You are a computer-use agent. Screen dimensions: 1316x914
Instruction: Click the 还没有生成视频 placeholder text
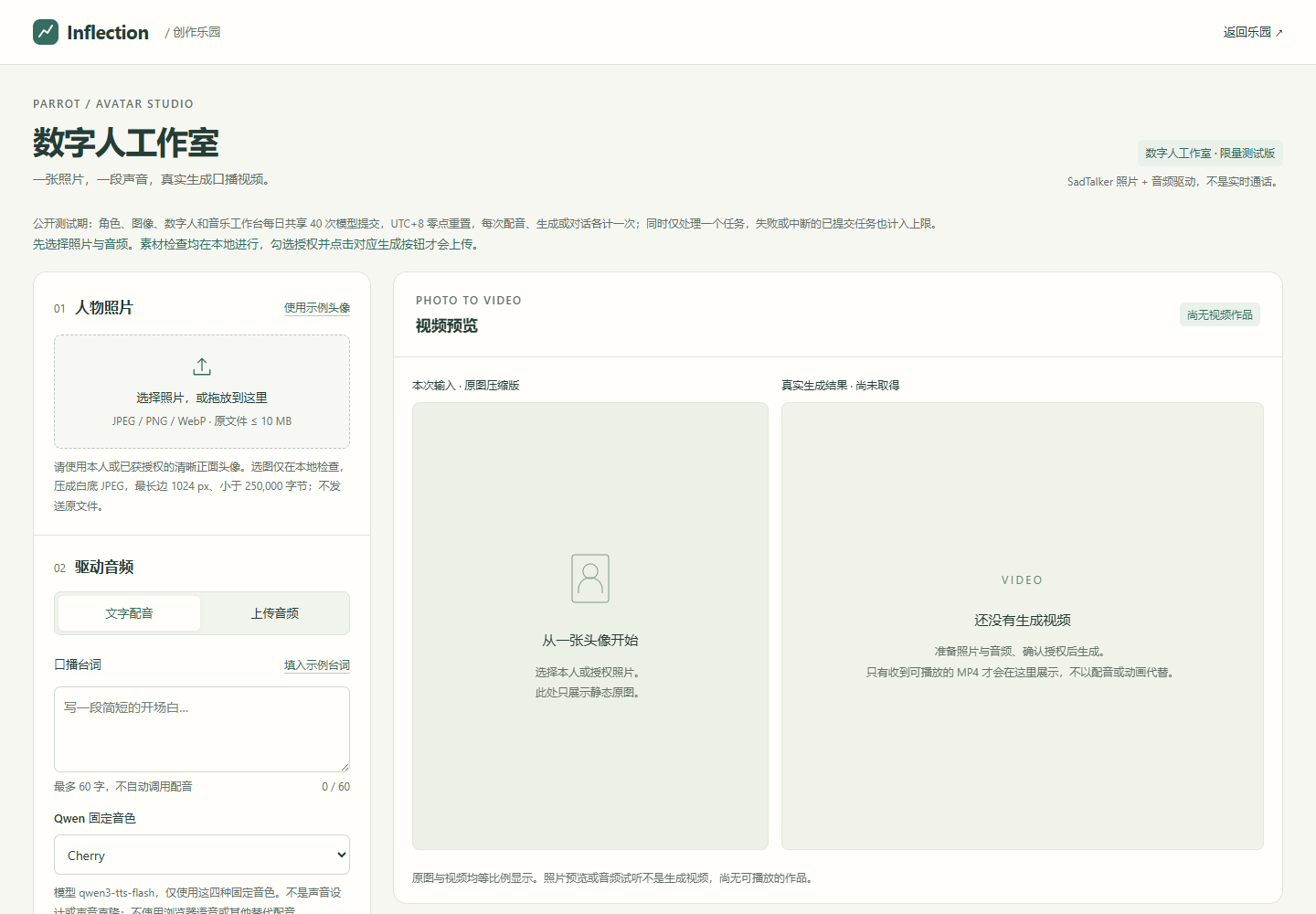pos(1023,621)
